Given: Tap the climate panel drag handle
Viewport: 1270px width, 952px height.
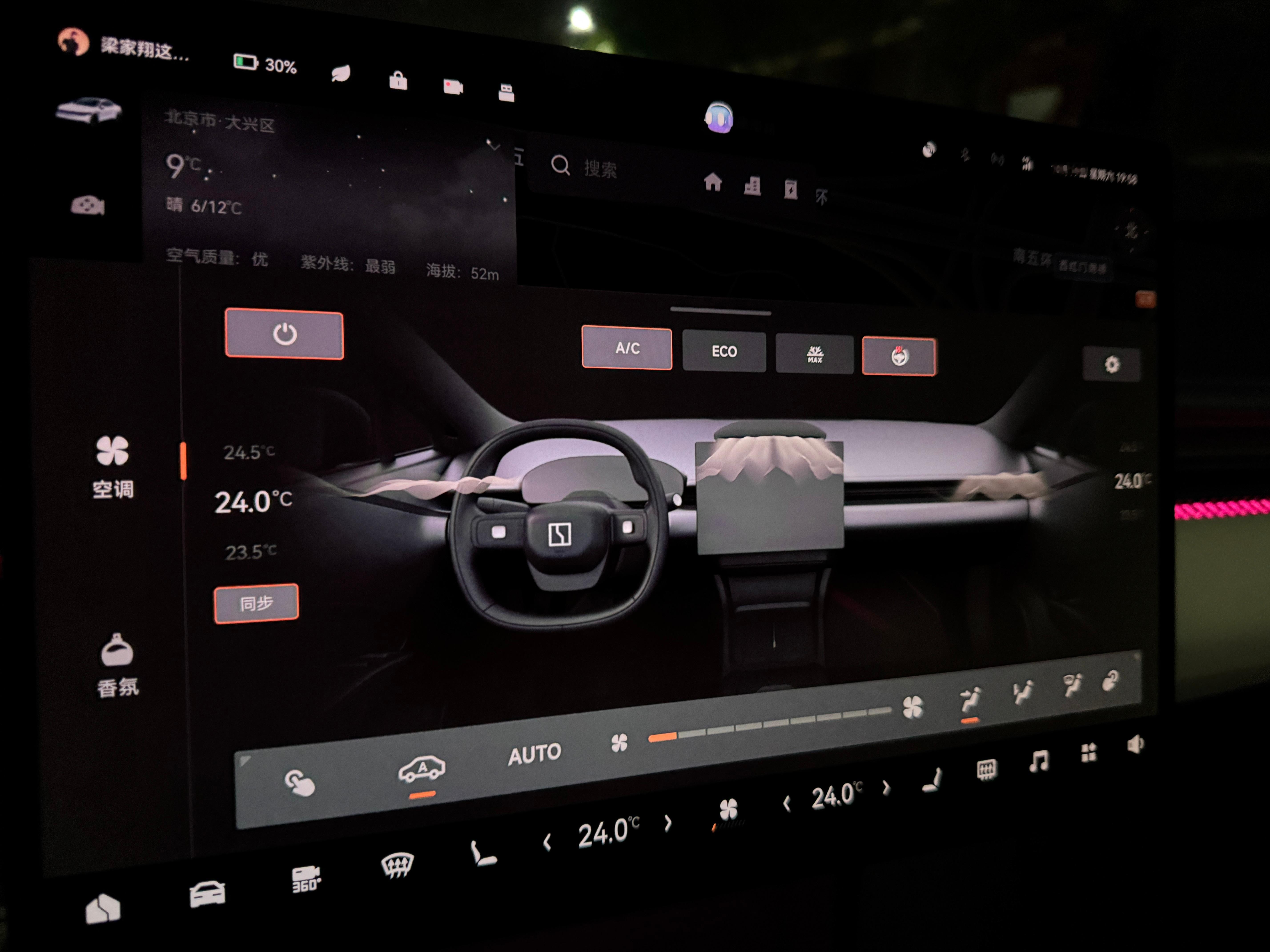Looking at the screenshot, I should pos(721,312).
